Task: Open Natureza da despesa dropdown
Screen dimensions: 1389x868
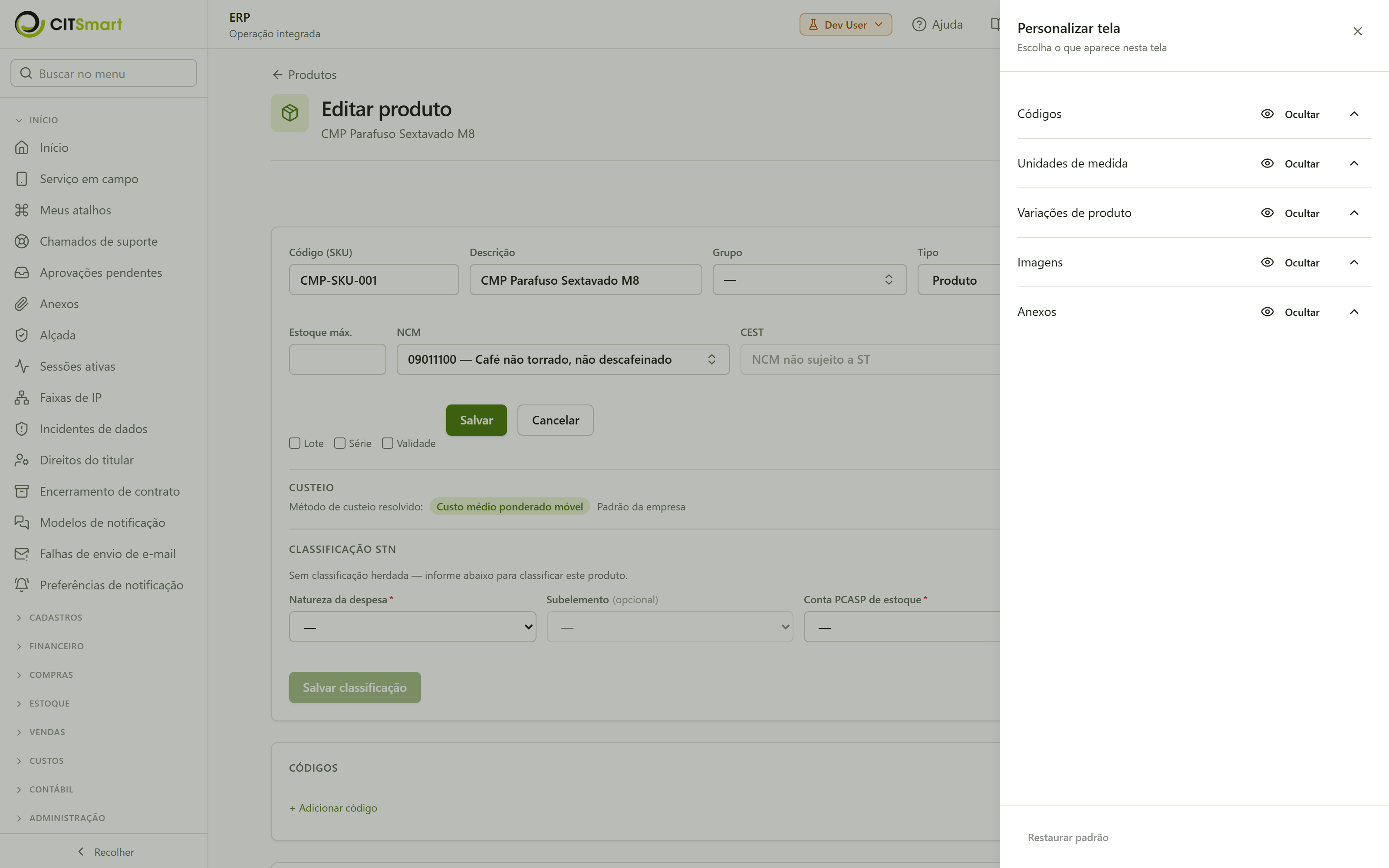Action: (x=413, y=627)
